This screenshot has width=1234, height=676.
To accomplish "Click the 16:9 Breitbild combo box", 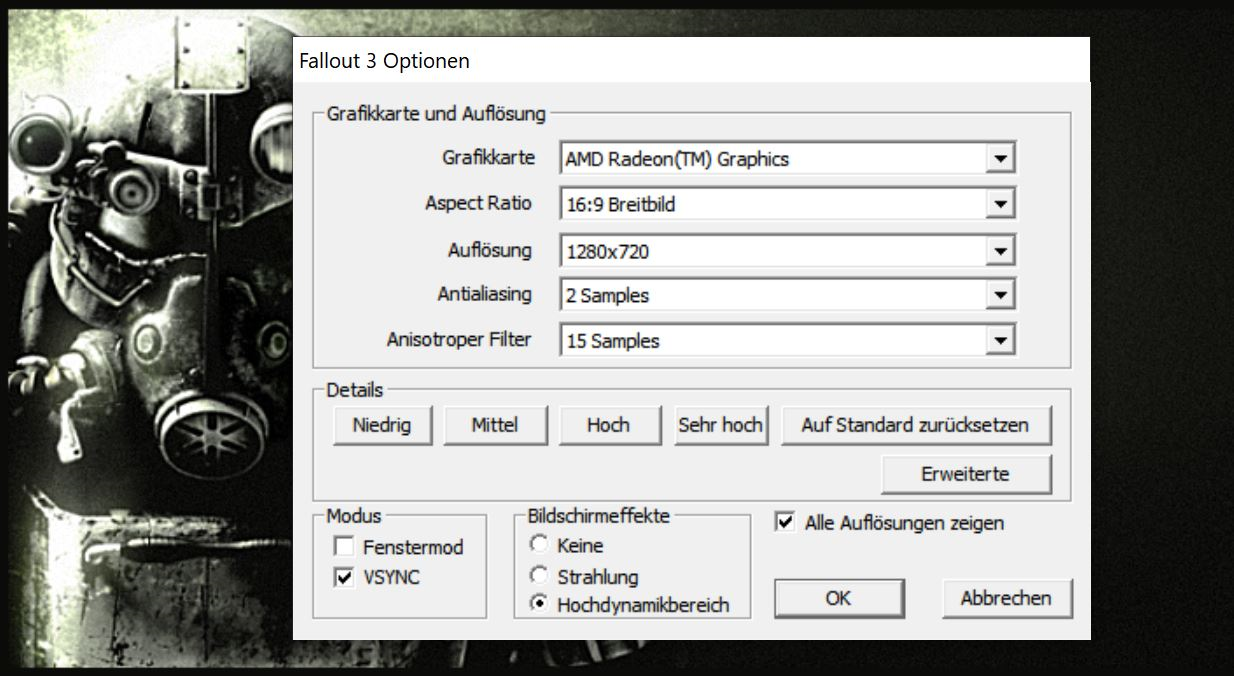I will tap(788, 205).
